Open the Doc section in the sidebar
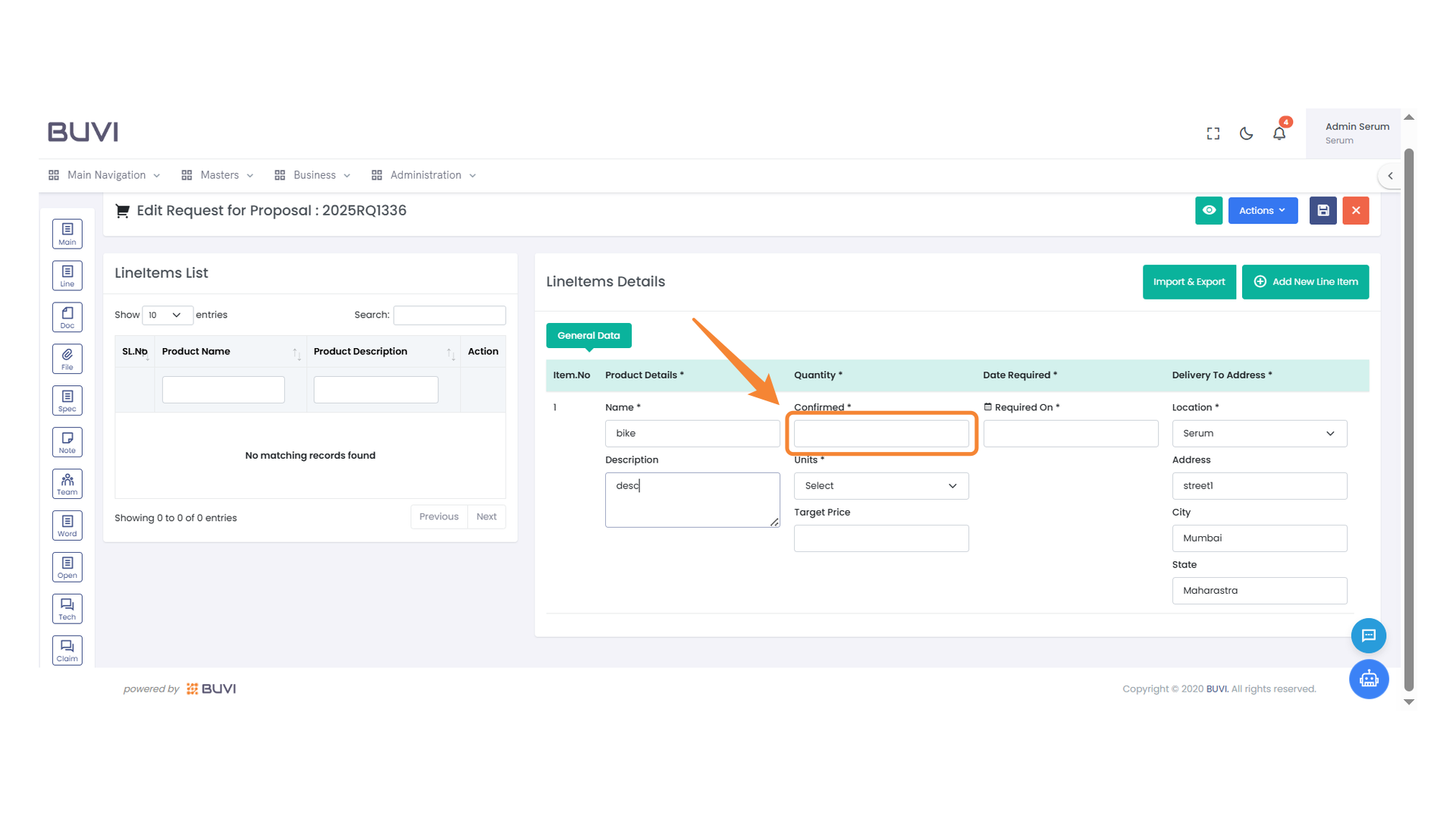1456x819 pixels. point(67,316)
